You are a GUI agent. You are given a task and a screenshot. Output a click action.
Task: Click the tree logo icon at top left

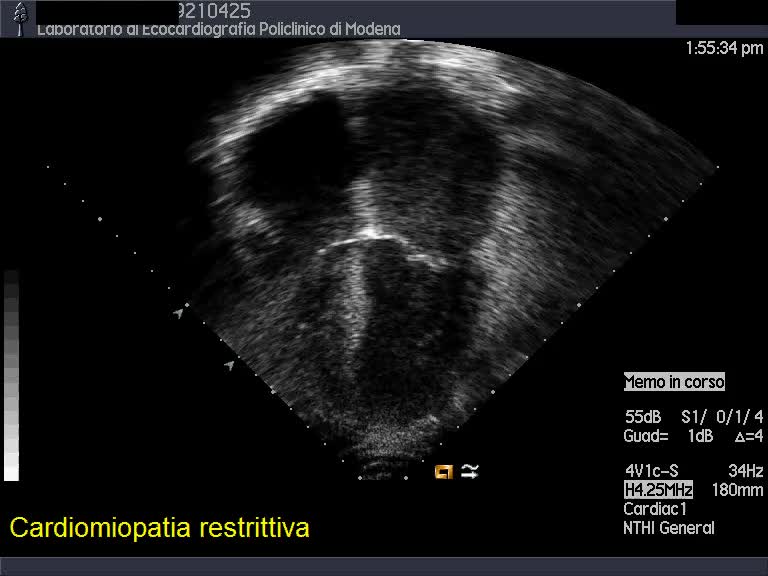[20, 19]
